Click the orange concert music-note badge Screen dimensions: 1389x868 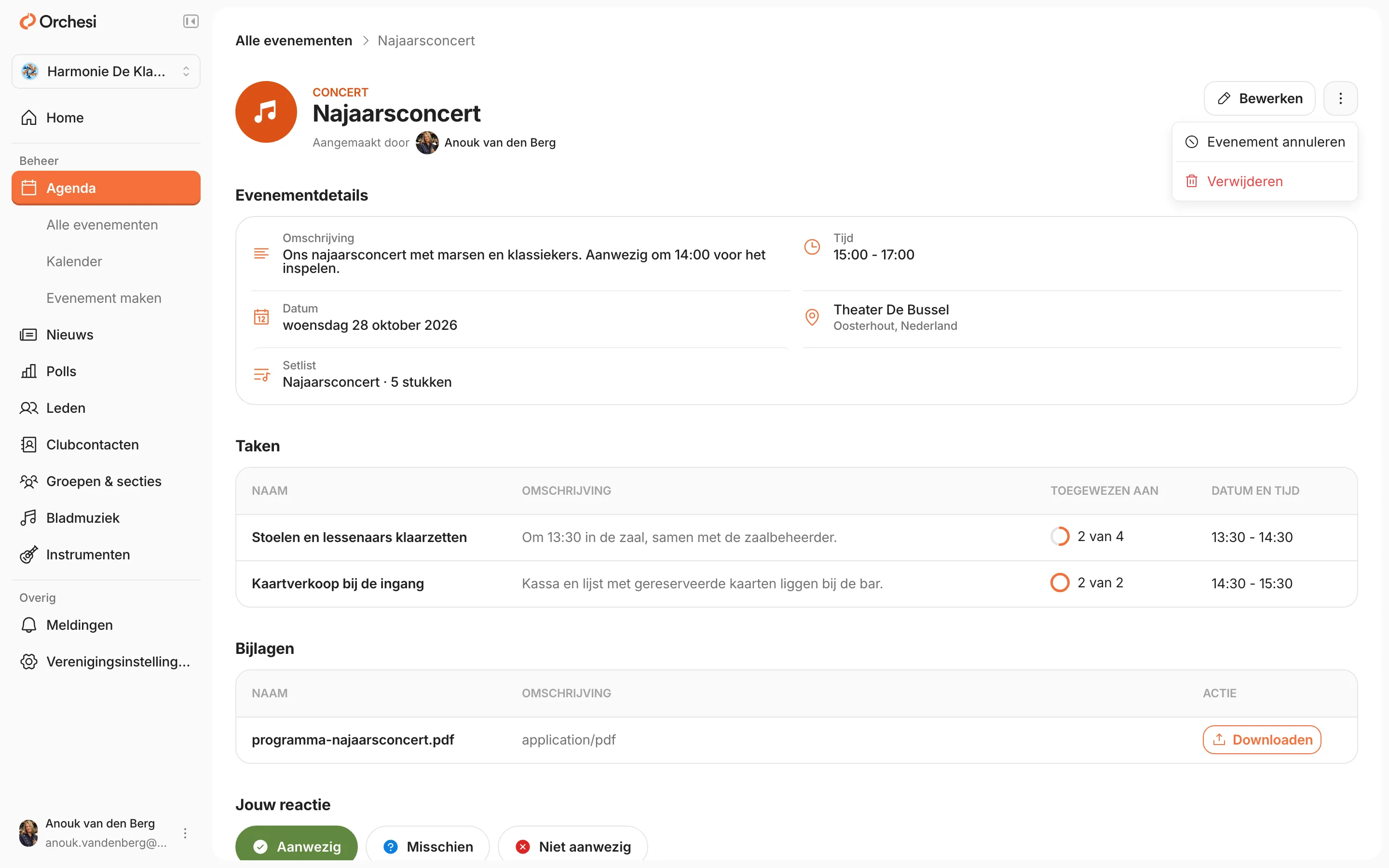(266, 112)
